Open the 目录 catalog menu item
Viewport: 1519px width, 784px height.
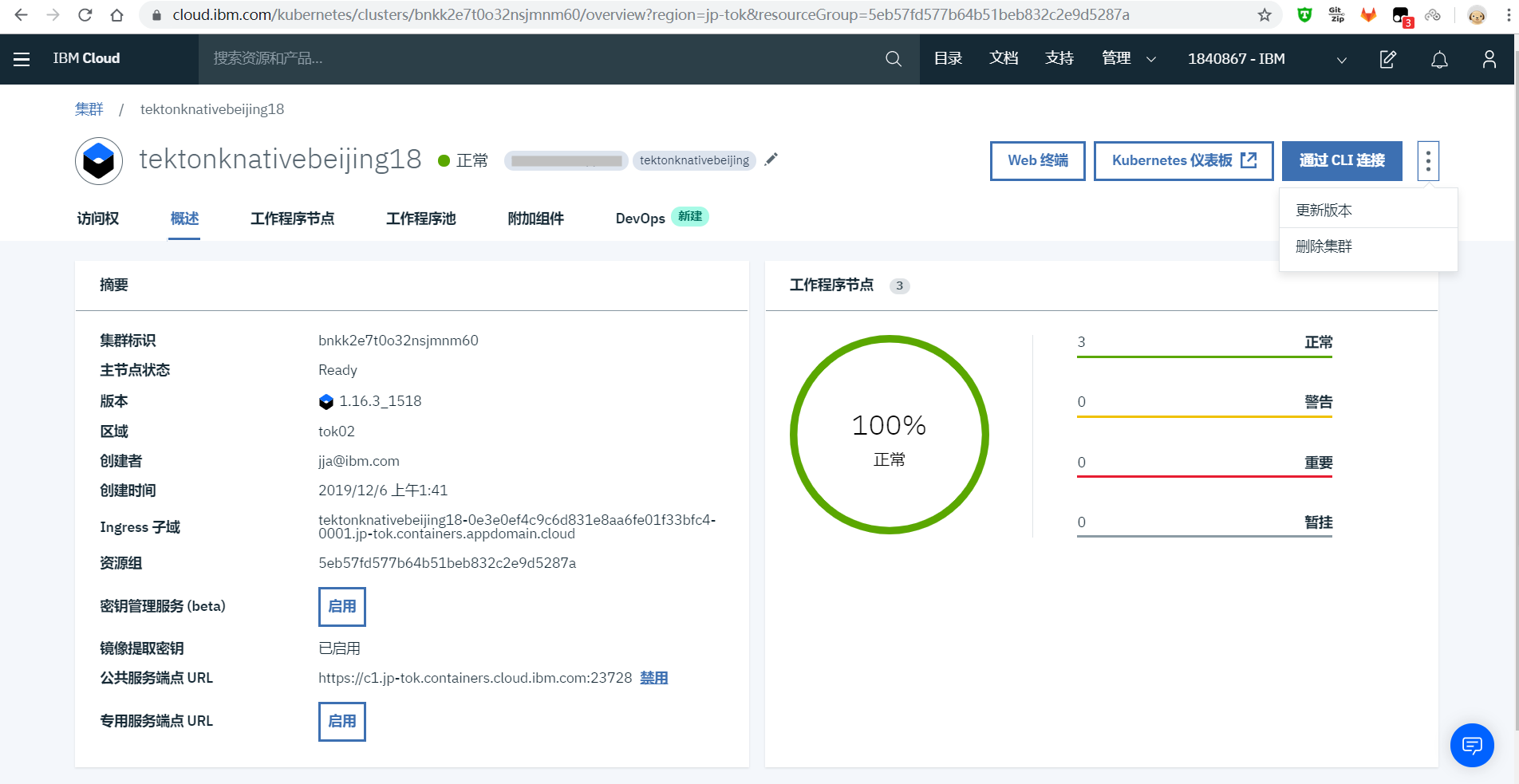click(x=948, y=58)
